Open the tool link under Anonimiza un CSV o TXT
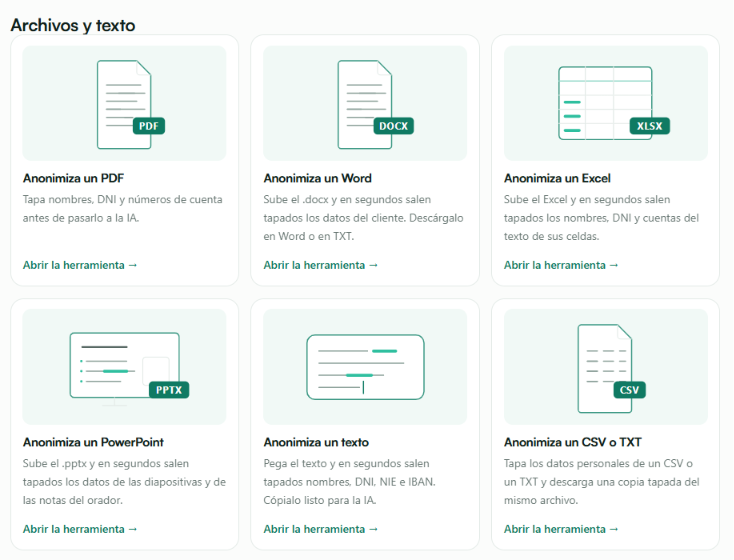Screen dimensions: 734x560 point(561,529)
